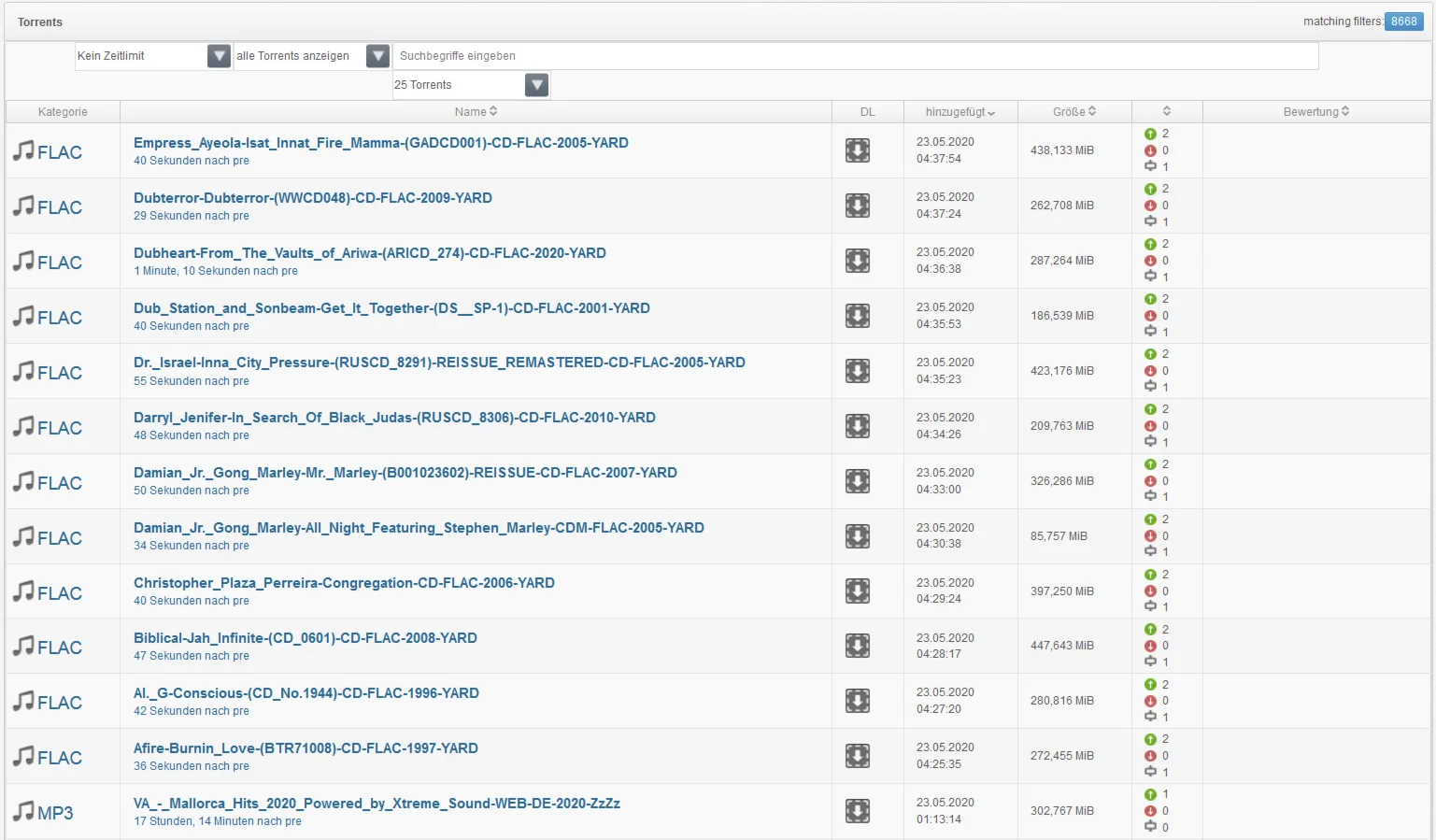
Task: Download the Empress_Ayeola torrent via DL icon
Action: click(857, 150)
